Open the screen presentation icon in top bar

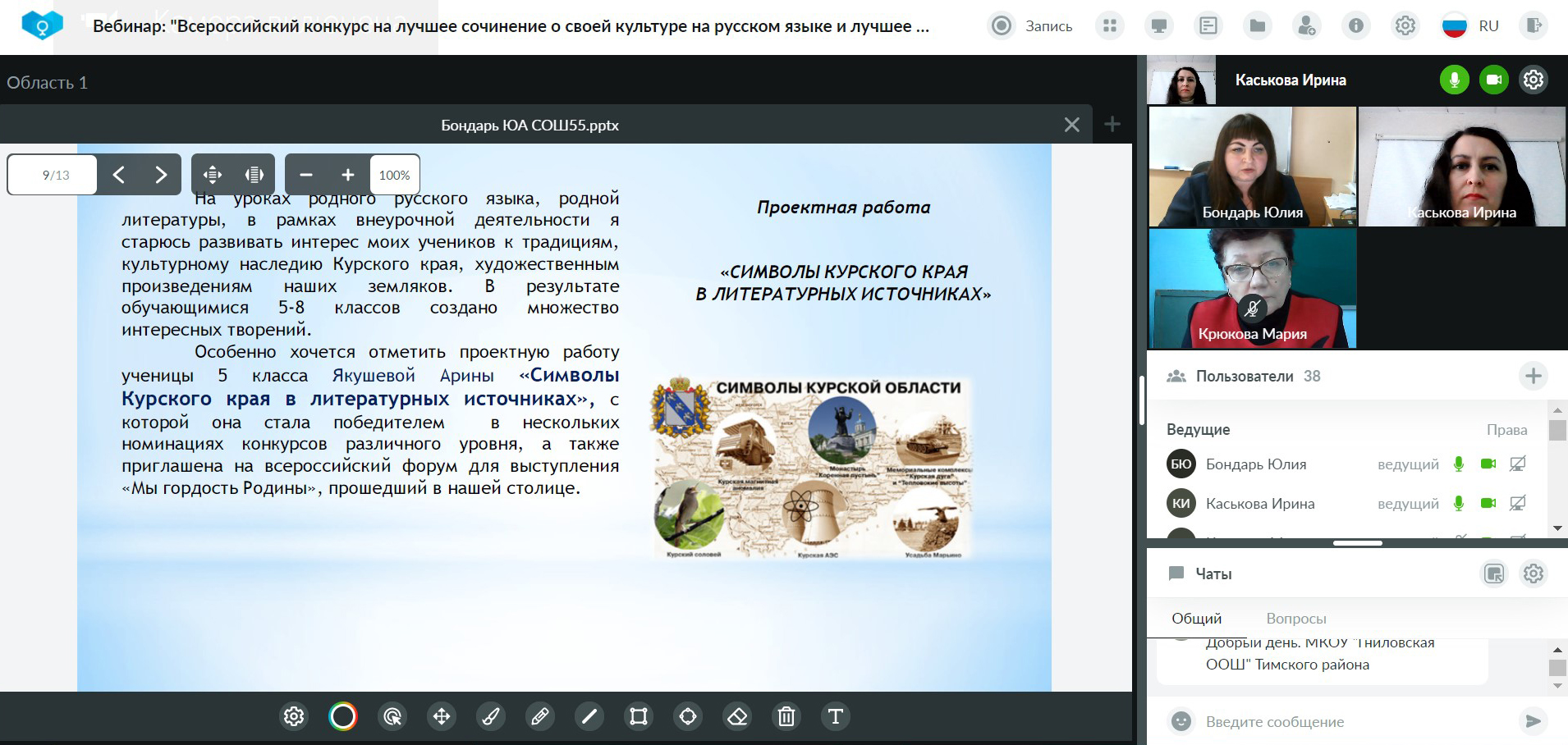pyautogui.click(x=1159, y=26)
